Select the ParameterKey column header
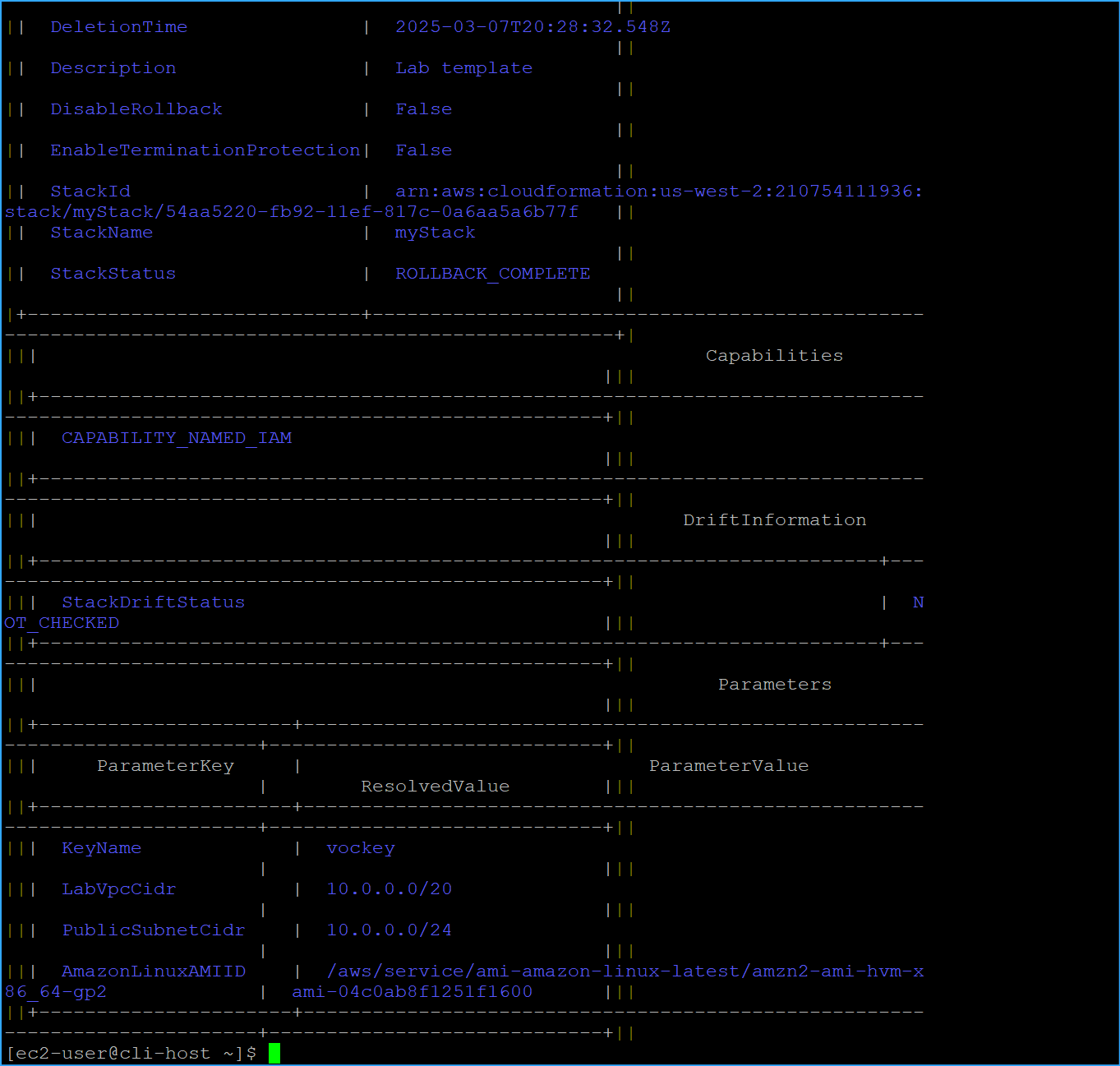 (164, 765)
